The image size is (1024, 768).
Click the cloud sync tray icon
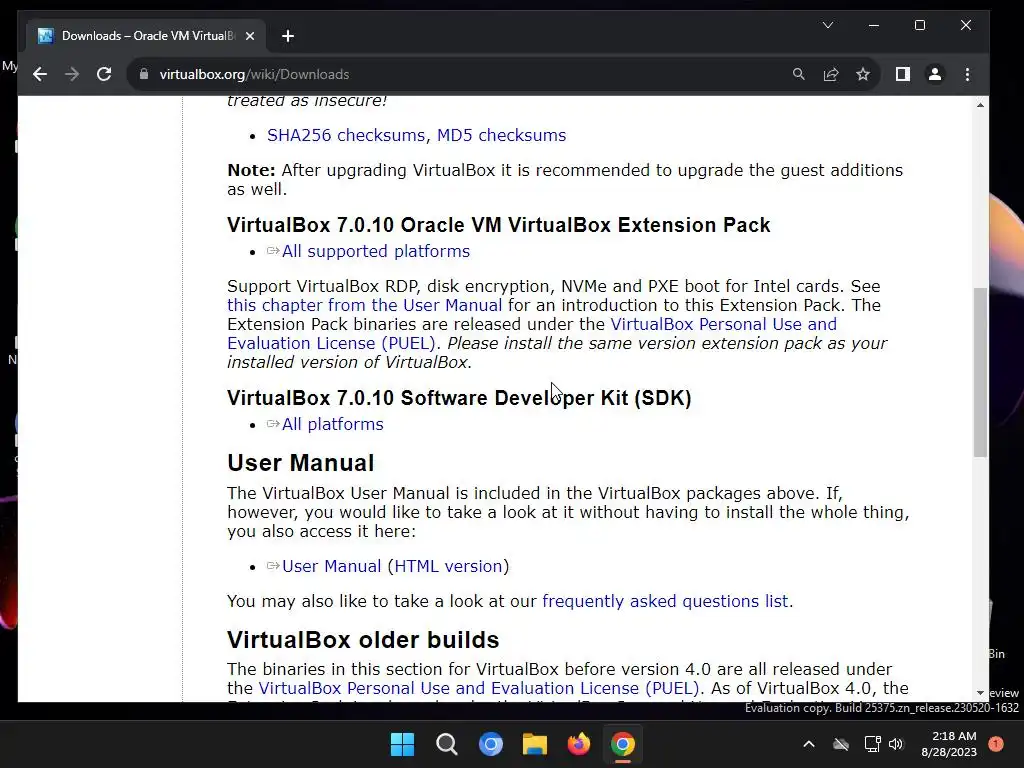841,744
